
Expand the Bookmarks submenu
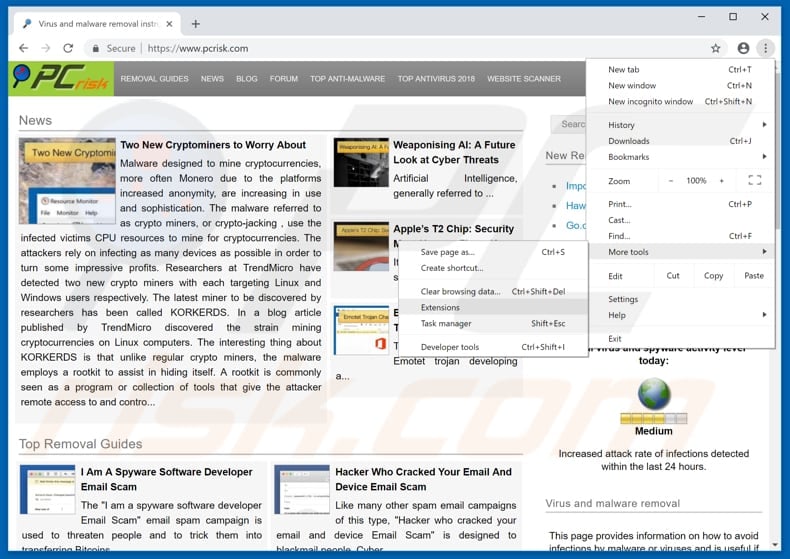pyautogui.click(x=680, y=157)
